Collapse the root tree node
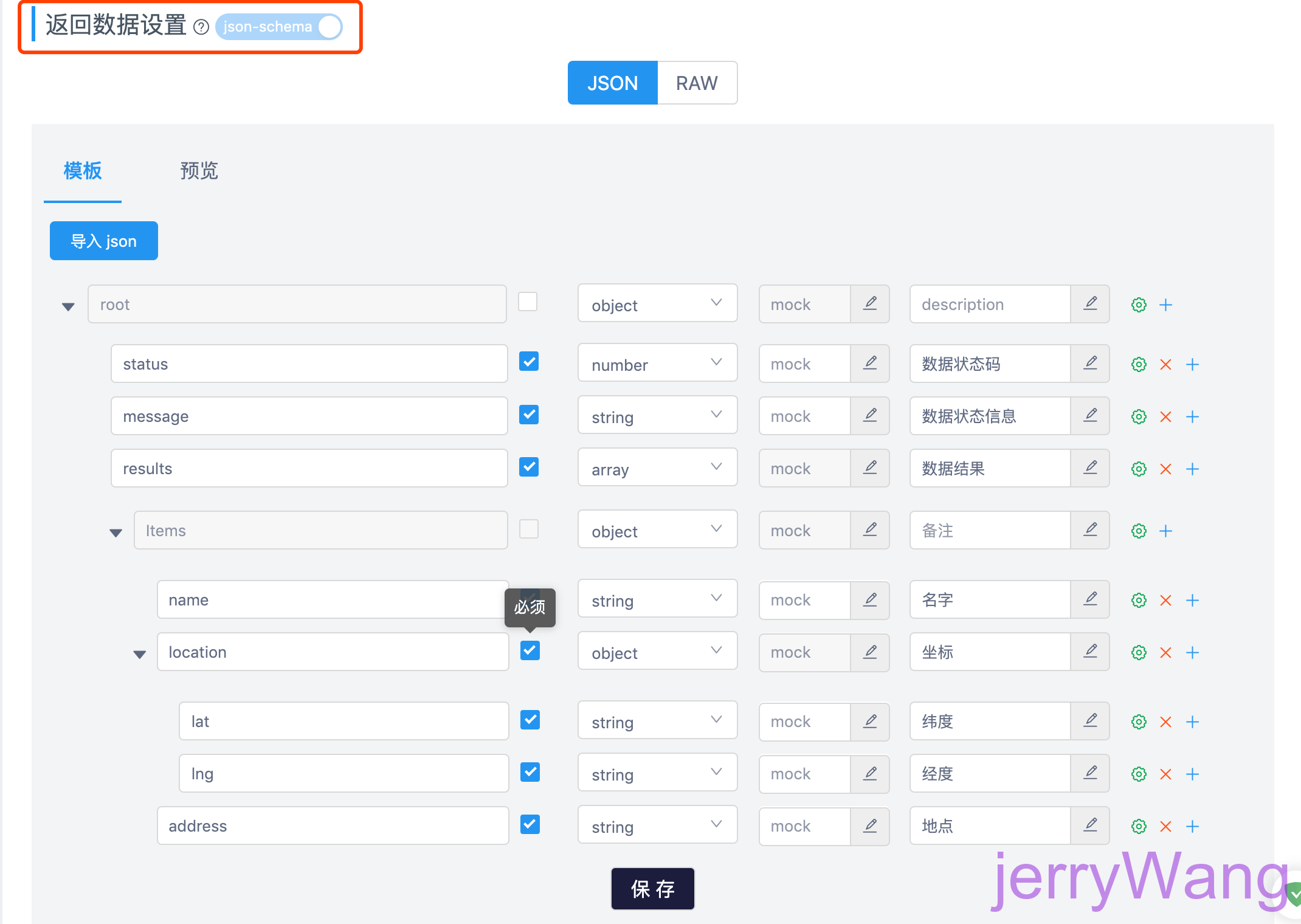Image resolution: width=1301 pixels, height=924 pixels. 68,306
